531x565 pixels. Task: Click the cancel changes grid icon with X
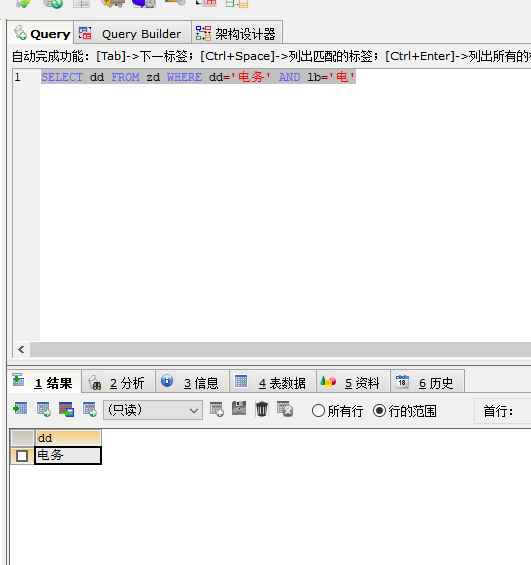(285, 410)
